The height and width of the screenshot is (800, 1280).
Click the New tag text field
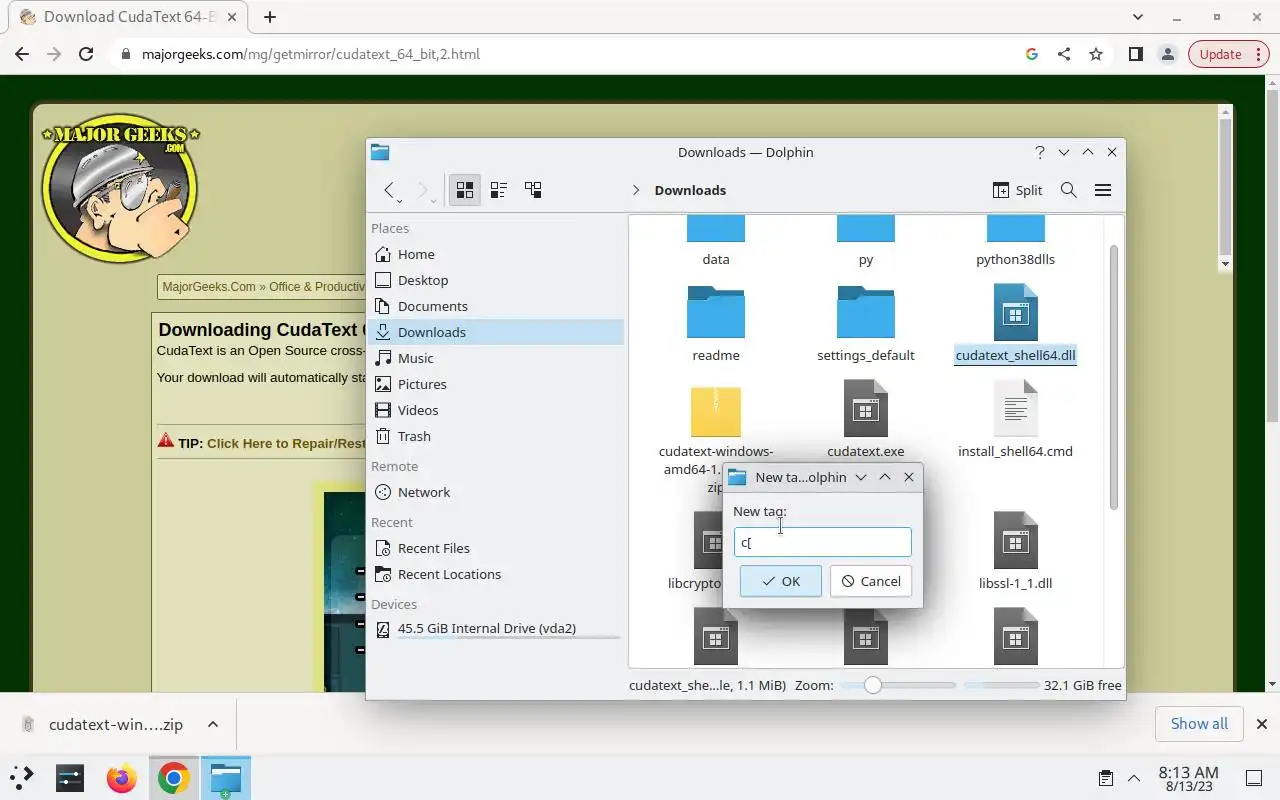pyautogui.click(x=822, y=542)
